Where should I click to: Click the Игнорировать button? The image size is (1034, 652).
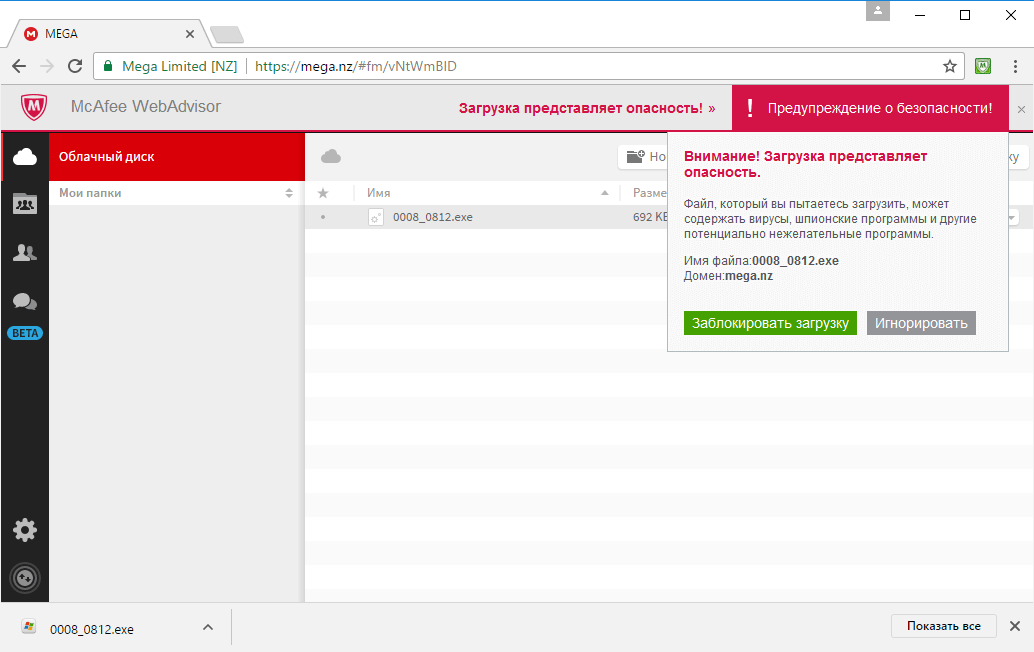point(920,323)
